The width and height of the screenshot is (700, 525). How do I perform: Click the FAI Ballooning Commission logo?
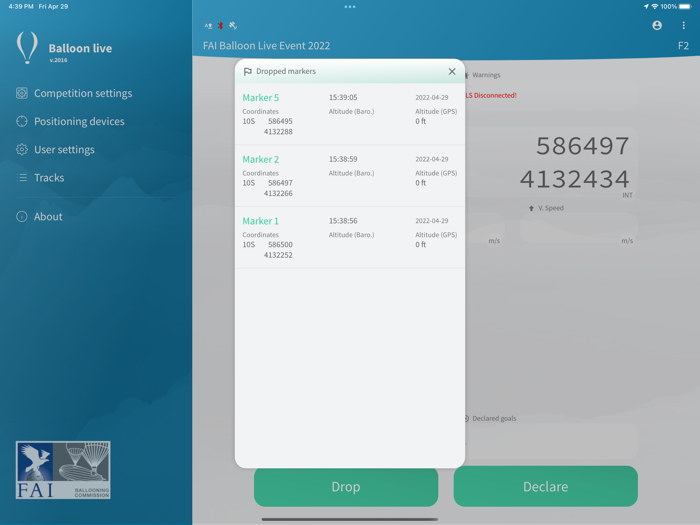pyautogui.click(x=63, y=470)
